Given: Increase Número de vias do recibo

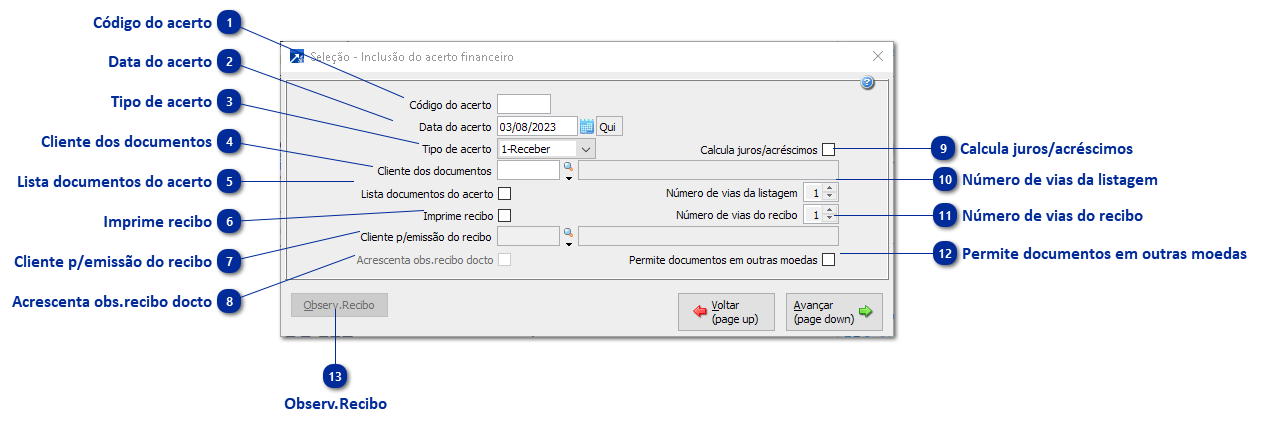Looking at the screenshot, I should click(x=830, y=210).
